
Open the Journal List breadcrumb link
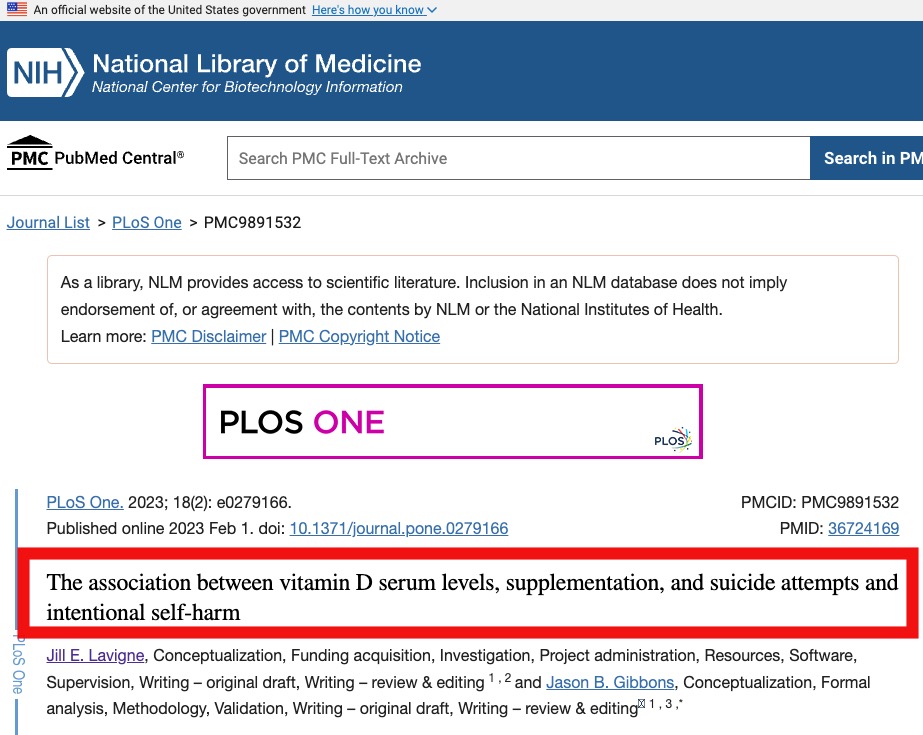pyautogui.click(x=48, y=222)
